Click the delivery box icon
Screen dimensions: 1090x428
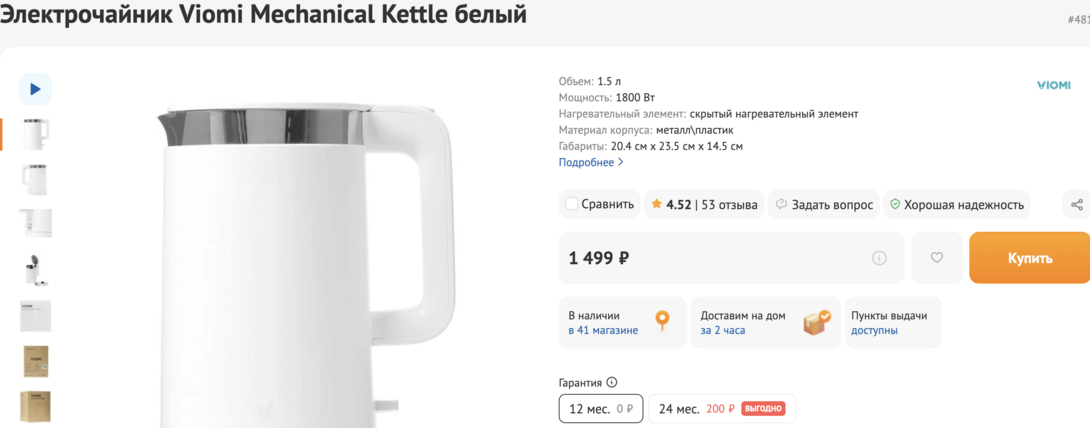pyautogui.click(x=816, y=322)
